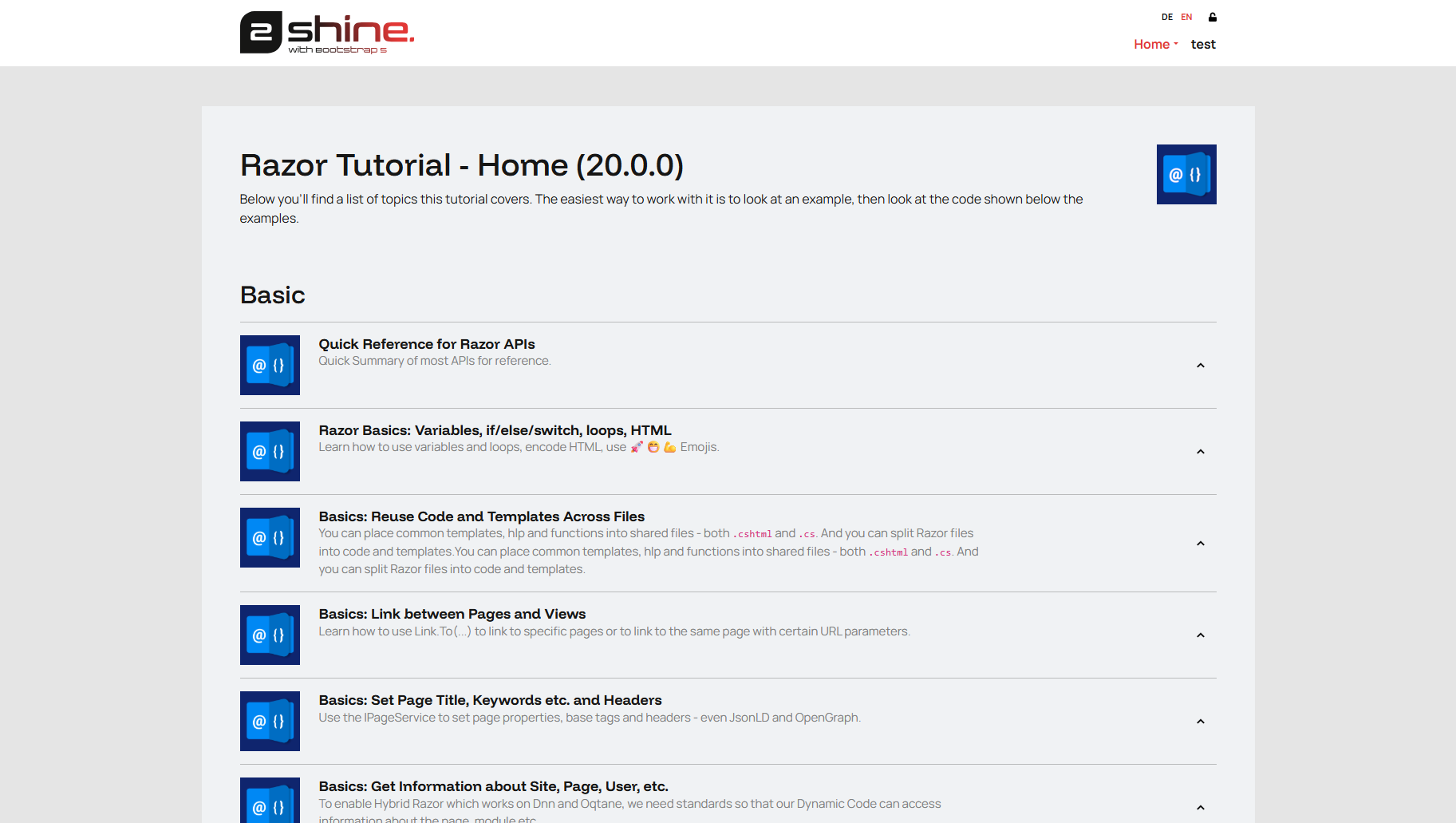This screenshot has height=823, width=1456.
Task: Click the Razor Basics row thumbnail icon
Action: 270,451
